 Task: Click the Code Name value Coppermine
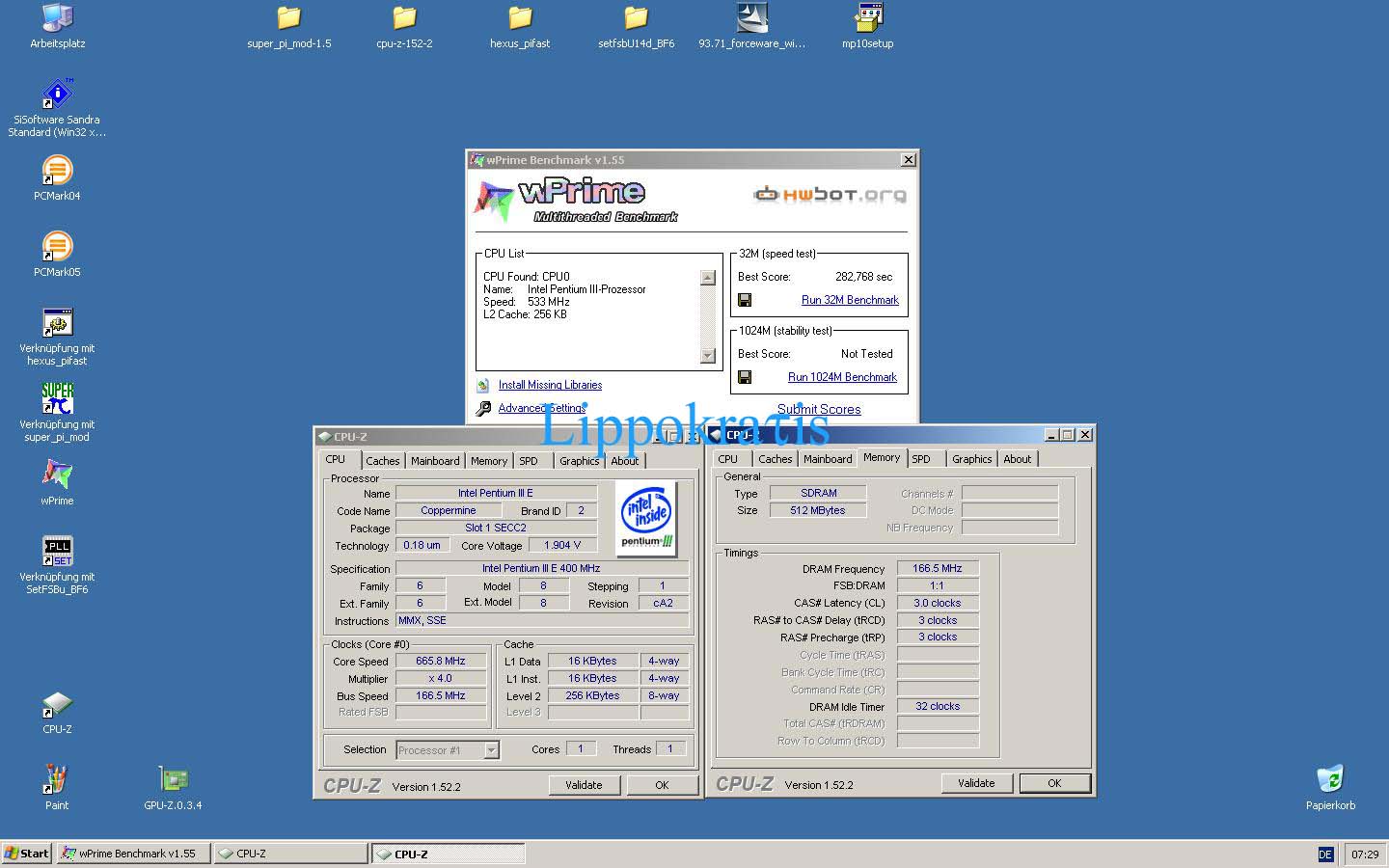click(x=449, y=511)
